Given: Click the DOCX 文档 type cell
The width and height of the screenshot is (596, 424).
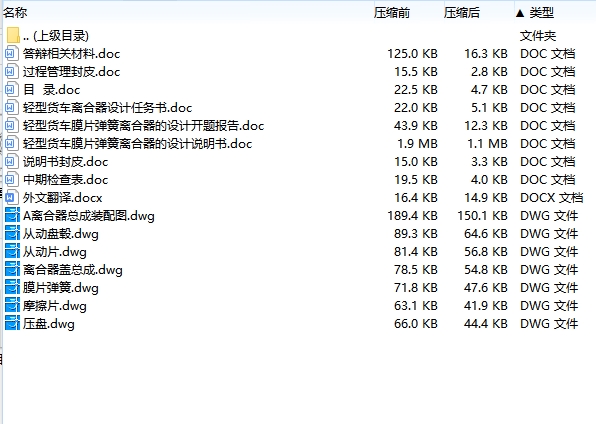Looking at the screenshot, I should pyautogui.click(x=552, y=198).
